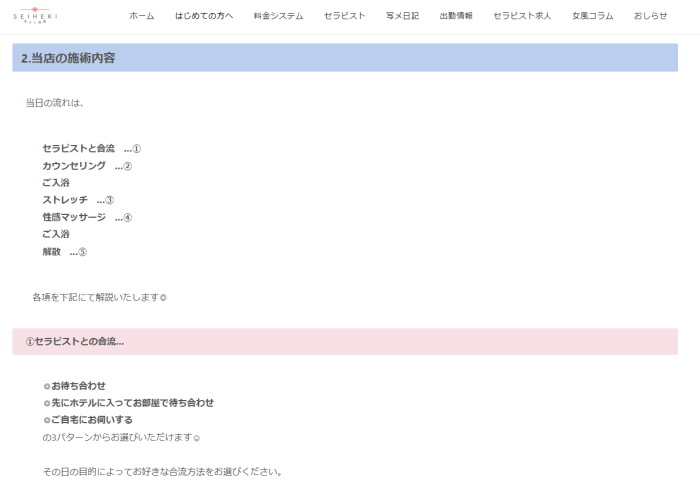The image size is (700, 501).
Task: Click the 各項を下記にて解説いたします sentence
Action: [x=99, y=297]
